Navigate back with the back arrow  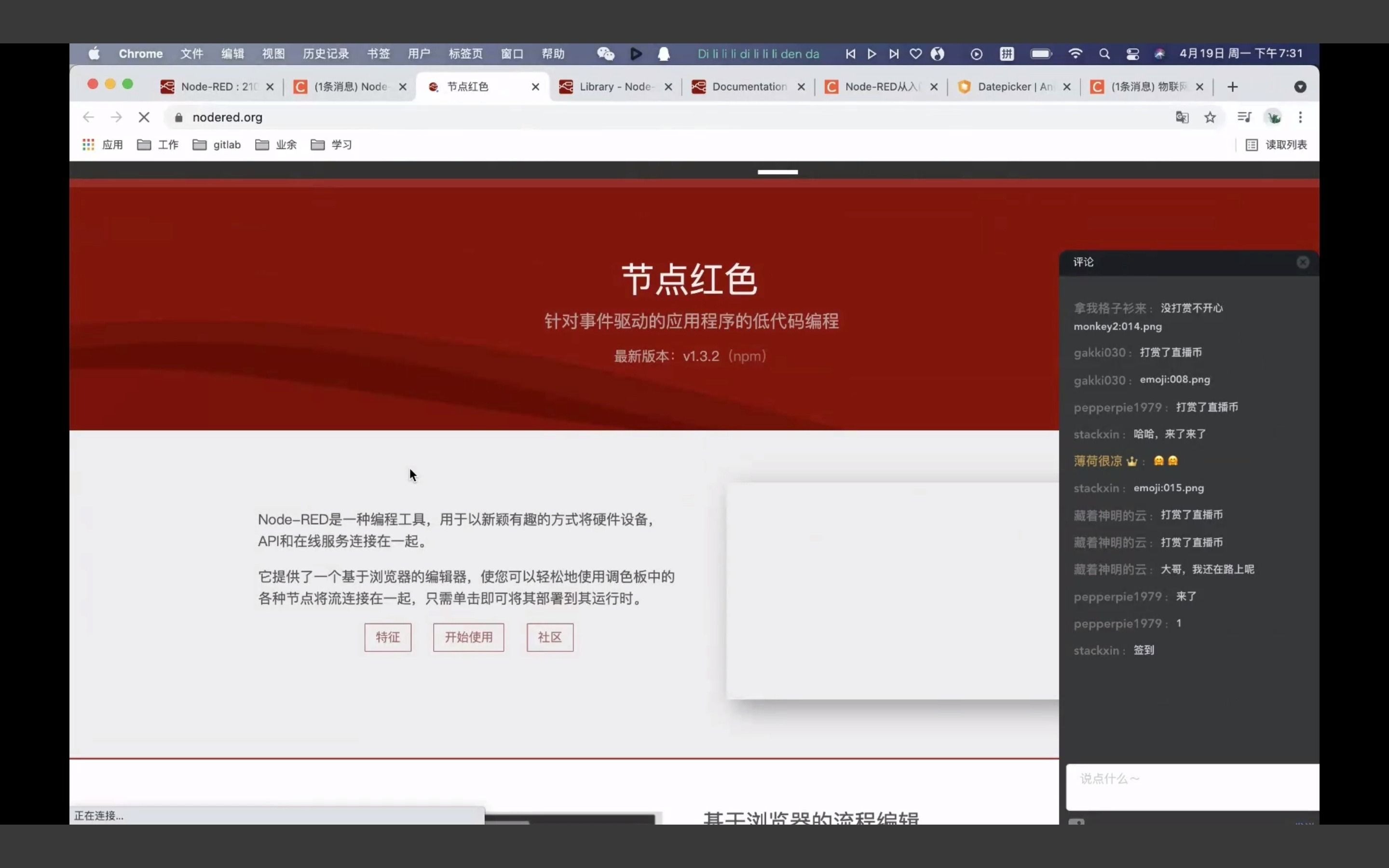88,117
